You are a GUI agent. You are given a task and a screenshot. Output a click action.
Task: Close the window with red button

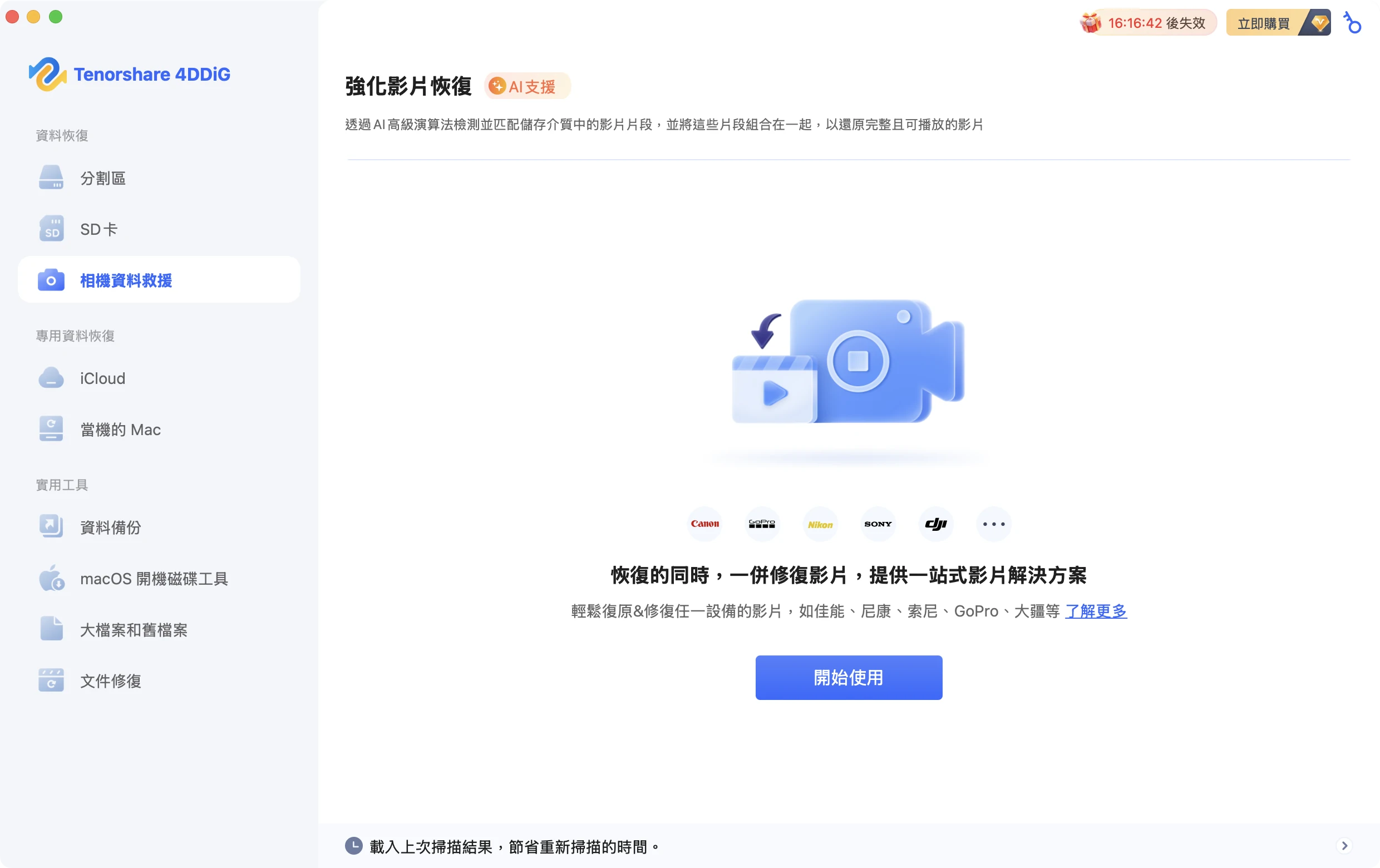[x=12, y=17]
